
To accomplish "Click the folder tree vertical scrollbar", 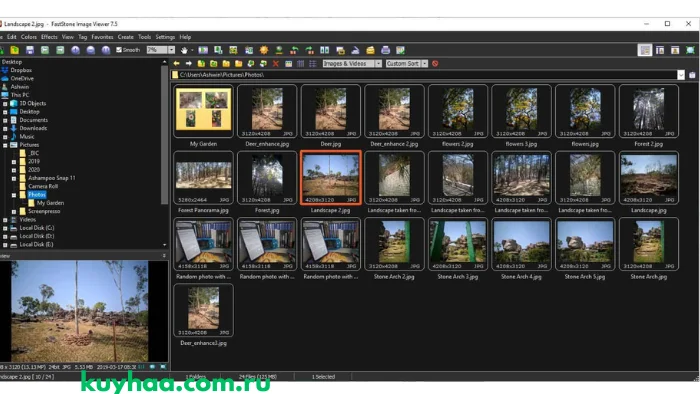I will [x=164, y=134].
